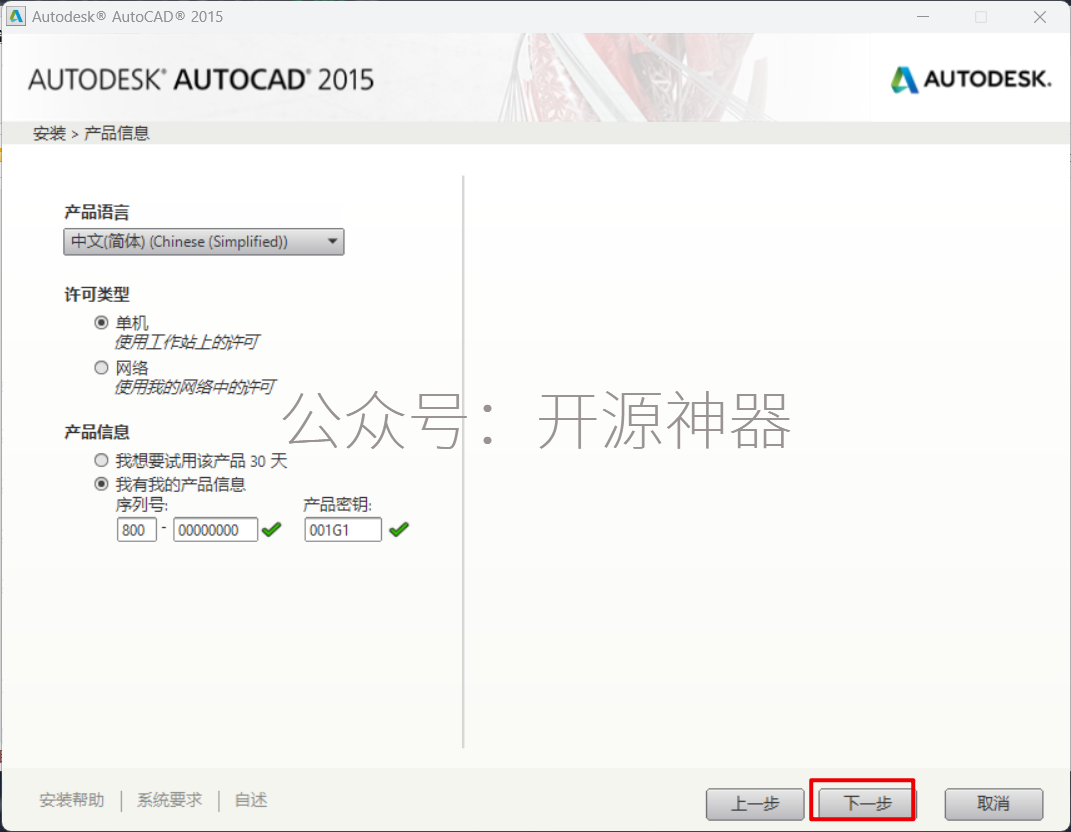Viewport: 1071px width, 832px height.
Task: Open the 安装帮助 link
Action: [x=72, y=800]
